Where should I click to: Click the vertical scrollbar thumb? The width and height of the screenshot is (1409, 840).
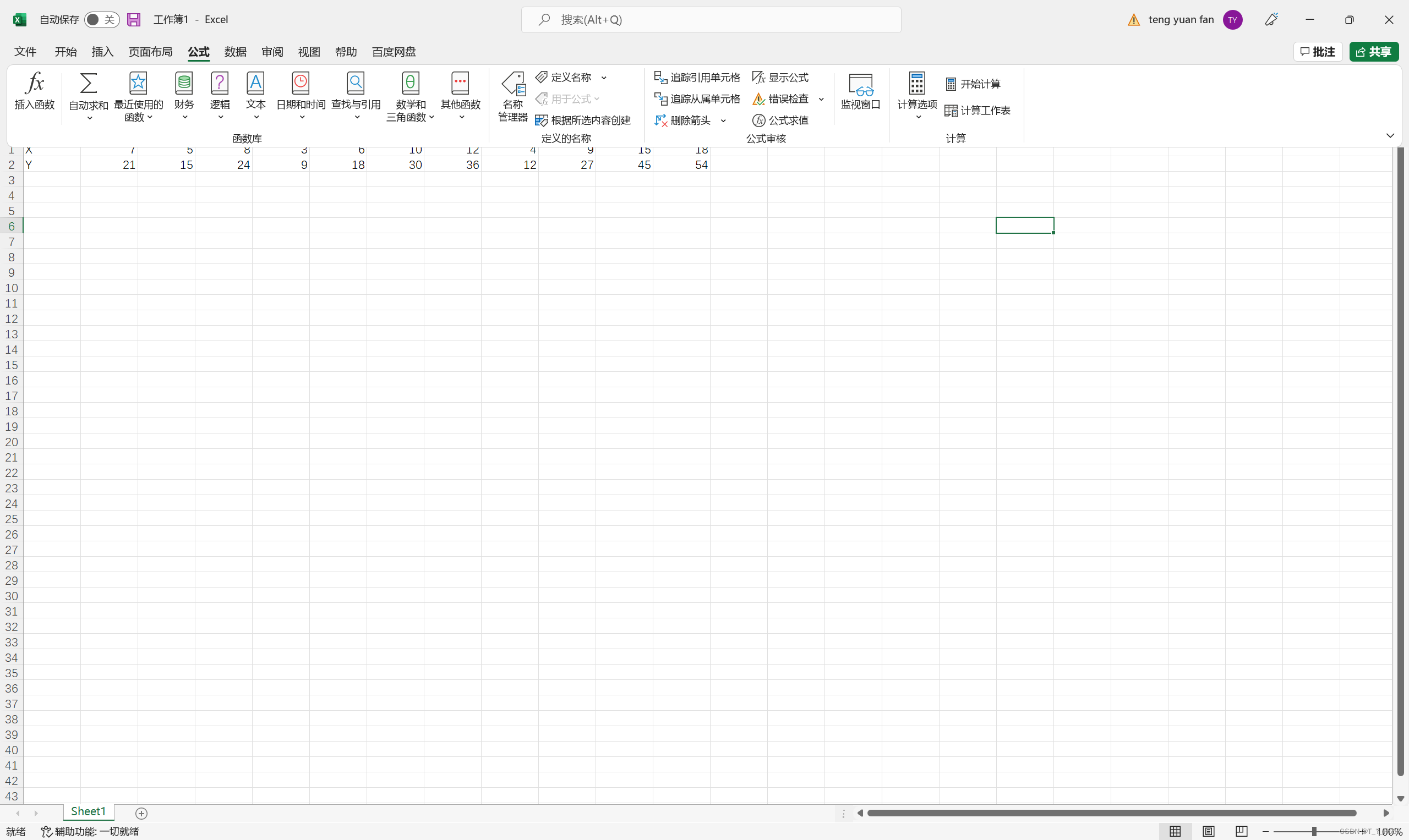[x=1401, y=462]
